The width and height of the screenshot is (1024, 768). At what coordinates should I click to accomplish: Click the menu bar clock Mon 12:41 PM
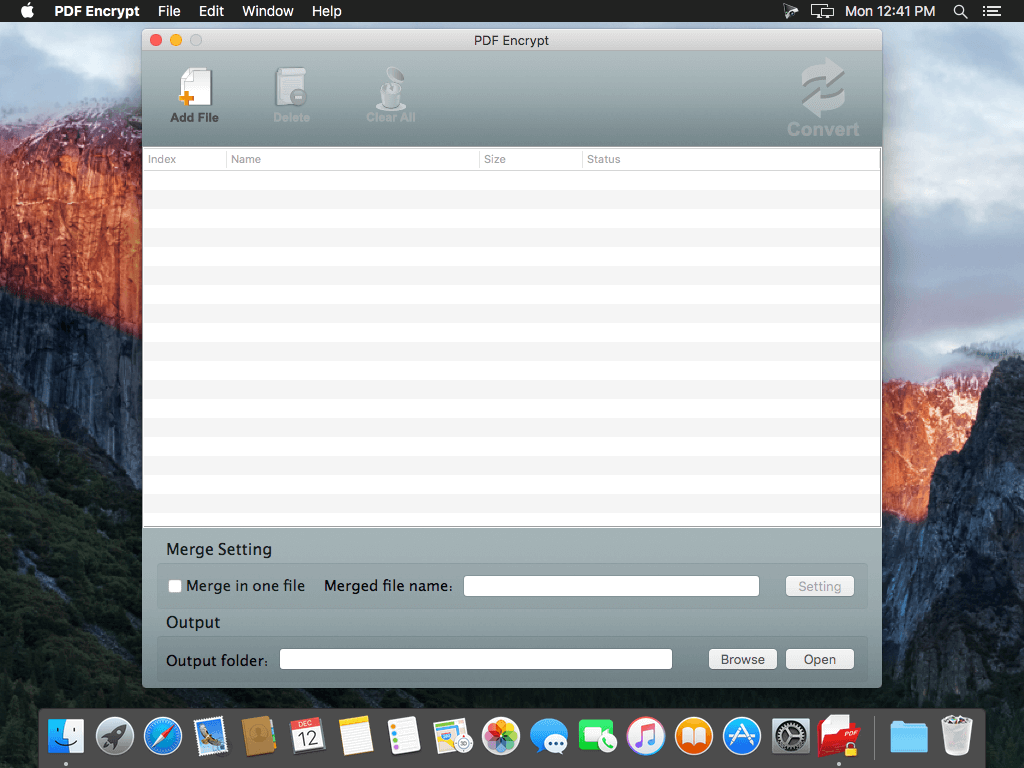coord(890,11)
